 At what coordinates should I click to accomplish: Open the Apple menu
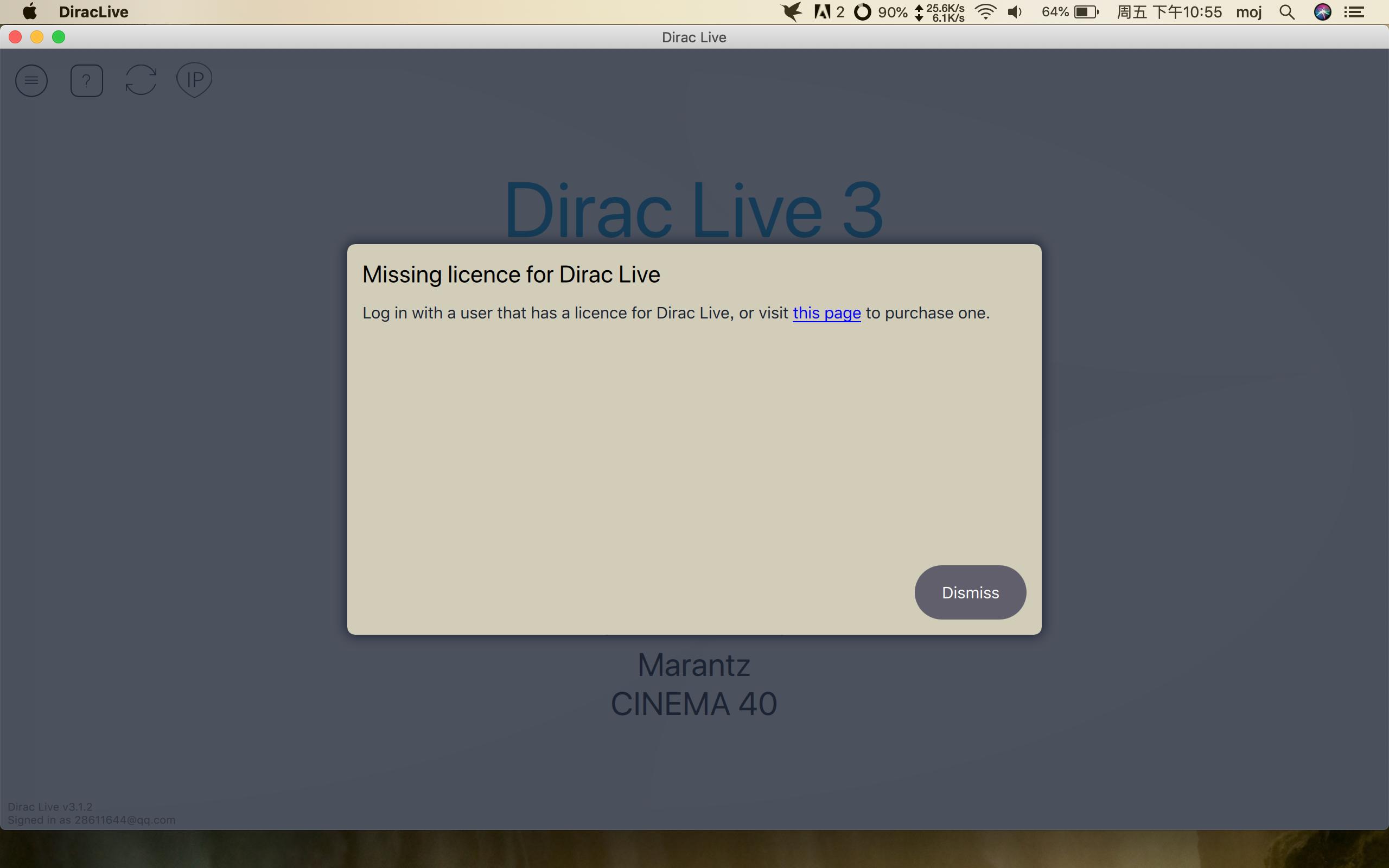point(29,12)
